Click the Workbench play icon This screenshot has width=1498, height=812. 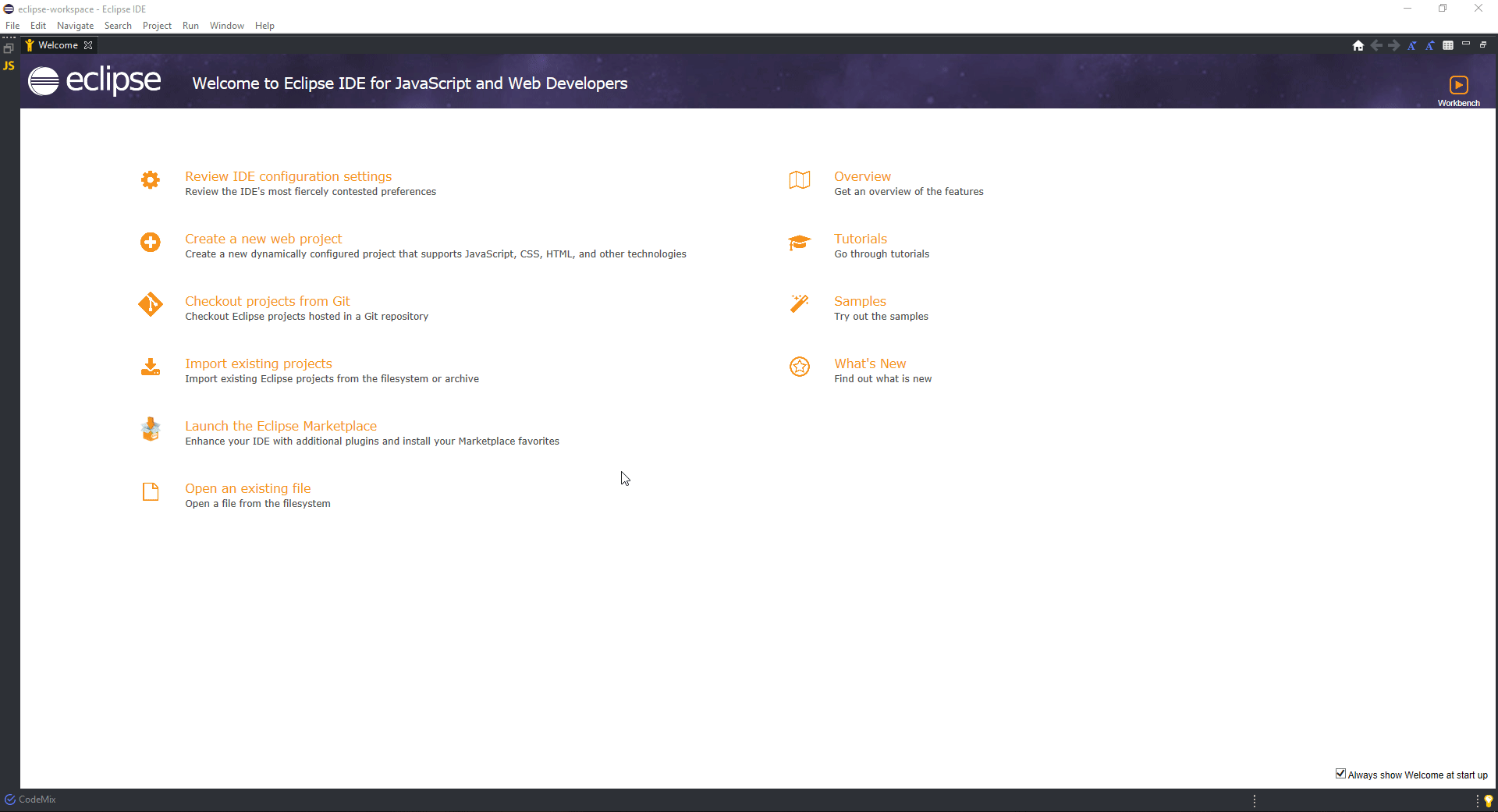(1459, 84)
